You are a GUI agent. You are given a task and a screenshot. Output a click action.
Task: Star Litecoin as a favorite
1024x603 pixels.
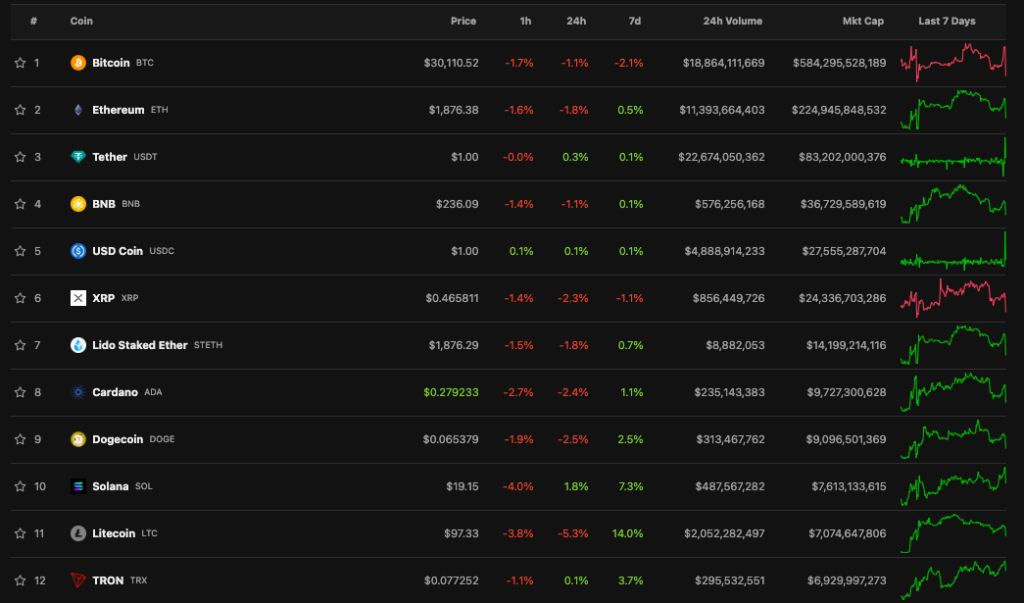coord(20,533)
